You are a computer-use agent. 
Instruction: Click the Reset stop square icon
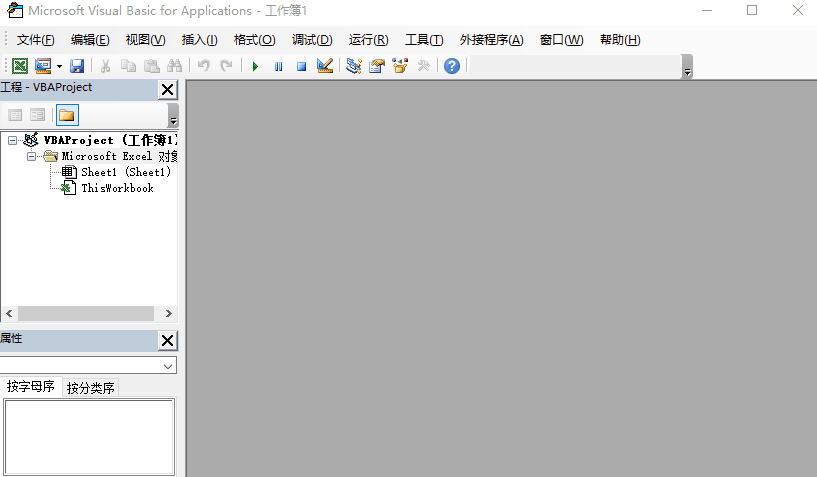click(x=301, y=66)
